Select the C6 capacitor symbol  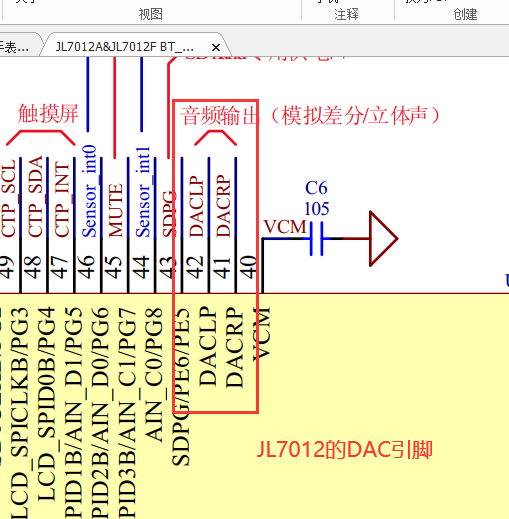pyautogui.click(x=316, y=239)
